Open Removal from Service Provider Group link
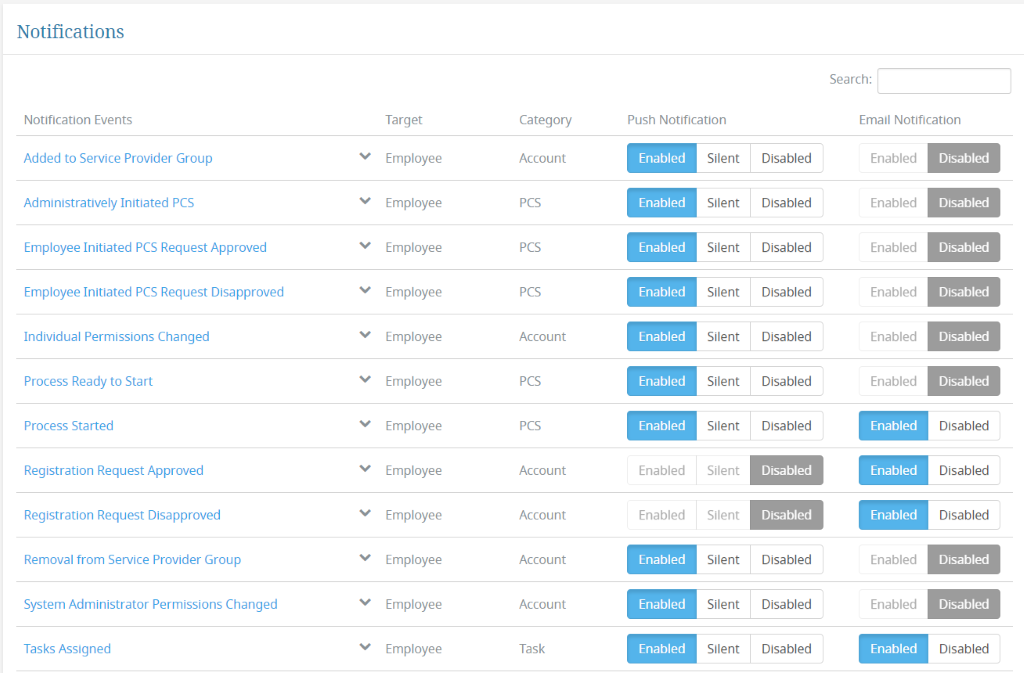Viewport: 1024px width, 673px height. pyautogui.click(x=132, y=559)
